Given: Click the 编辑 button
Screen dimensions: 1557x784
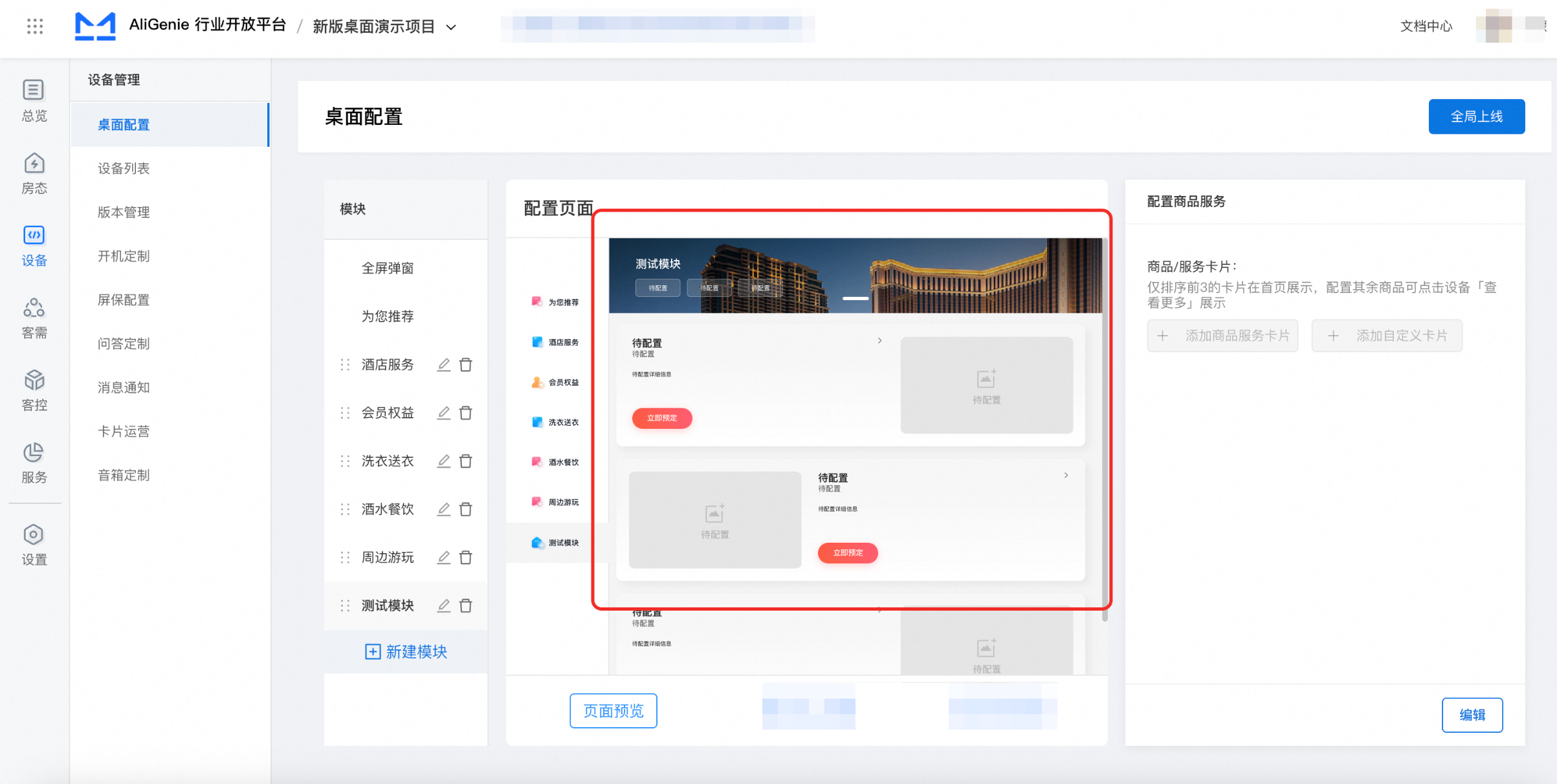Looking at the screenshot, I should pos(1472,715).
